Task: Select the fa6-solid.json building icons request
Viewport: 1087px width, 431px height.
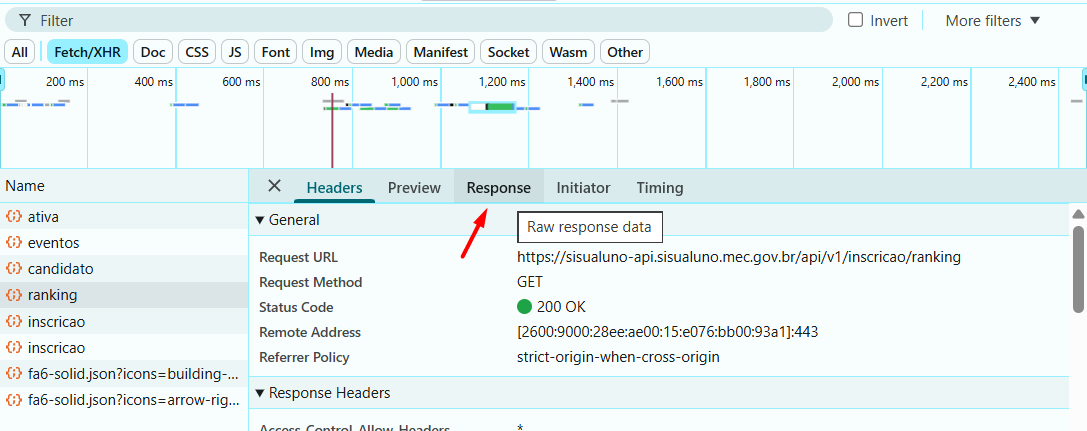Action: pos(124,374)
